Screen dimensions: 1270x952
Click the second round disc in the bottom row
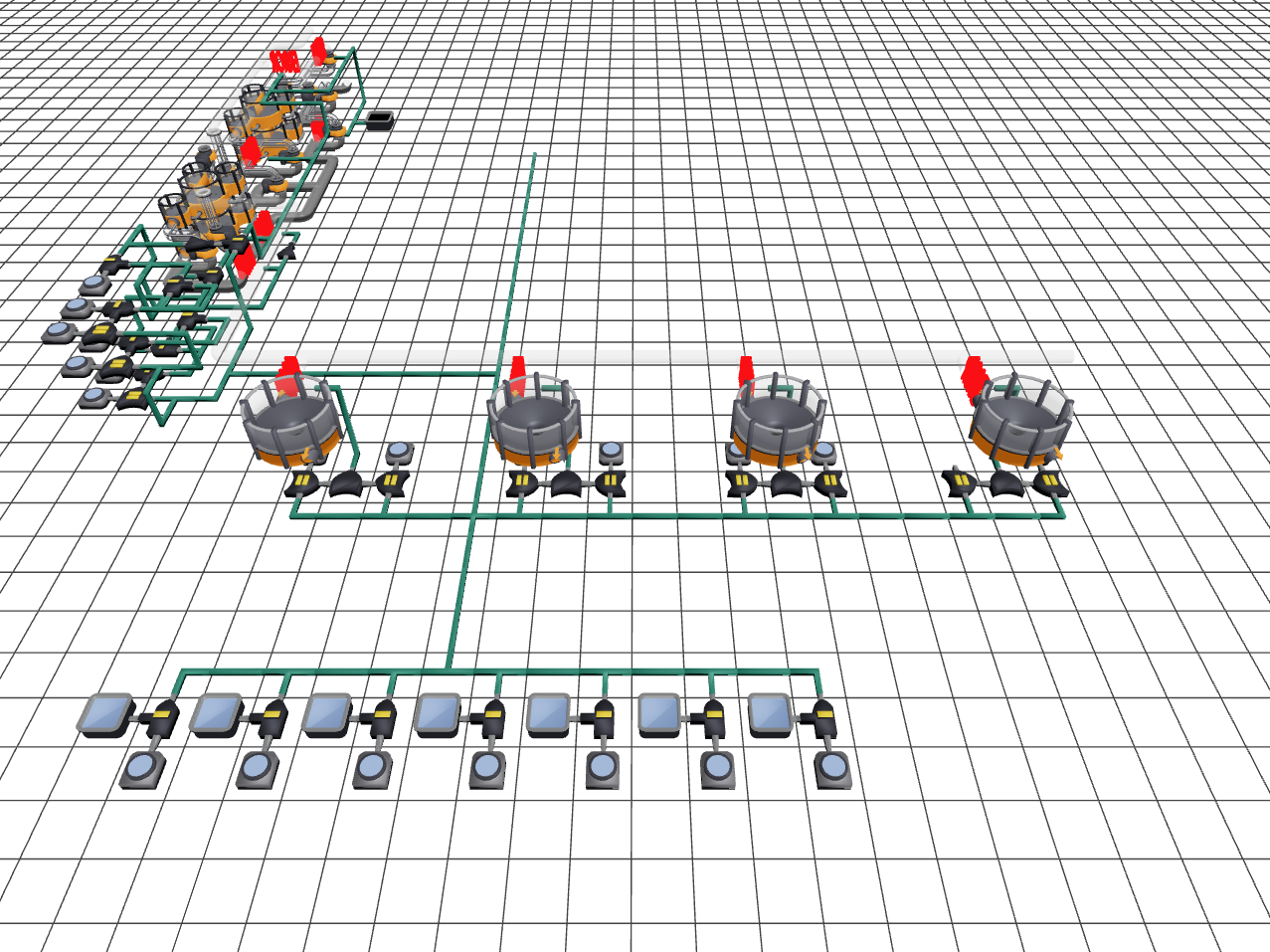[258, 770]
